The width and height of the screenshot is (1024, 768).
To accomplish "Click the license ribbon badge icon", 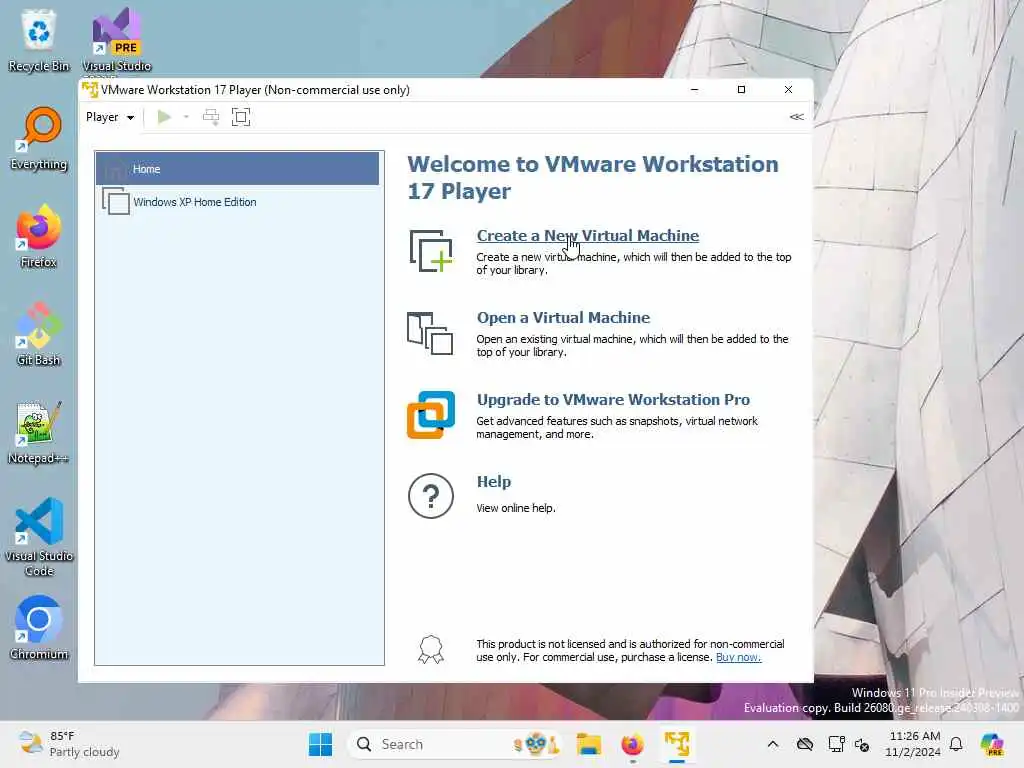I will tap(431, 650).
